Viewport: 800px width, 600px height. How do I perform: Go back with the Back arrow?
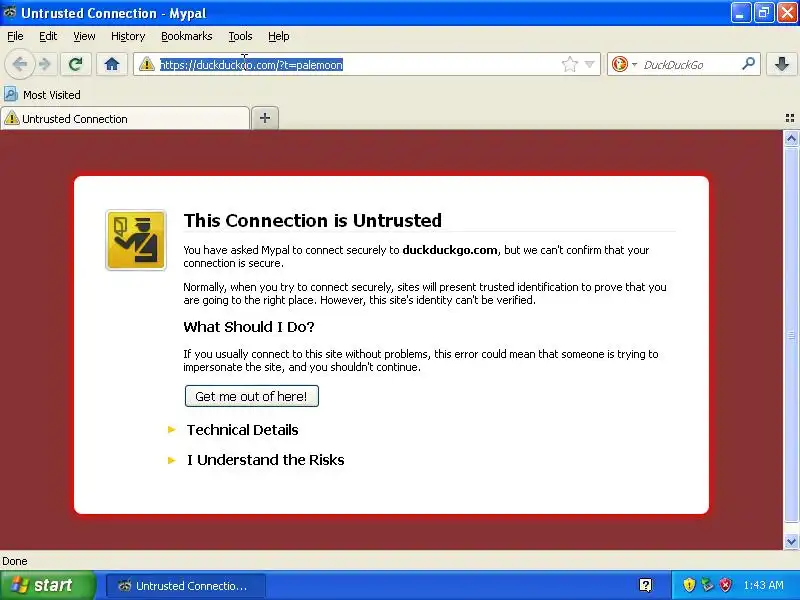[x=19, y=64]
